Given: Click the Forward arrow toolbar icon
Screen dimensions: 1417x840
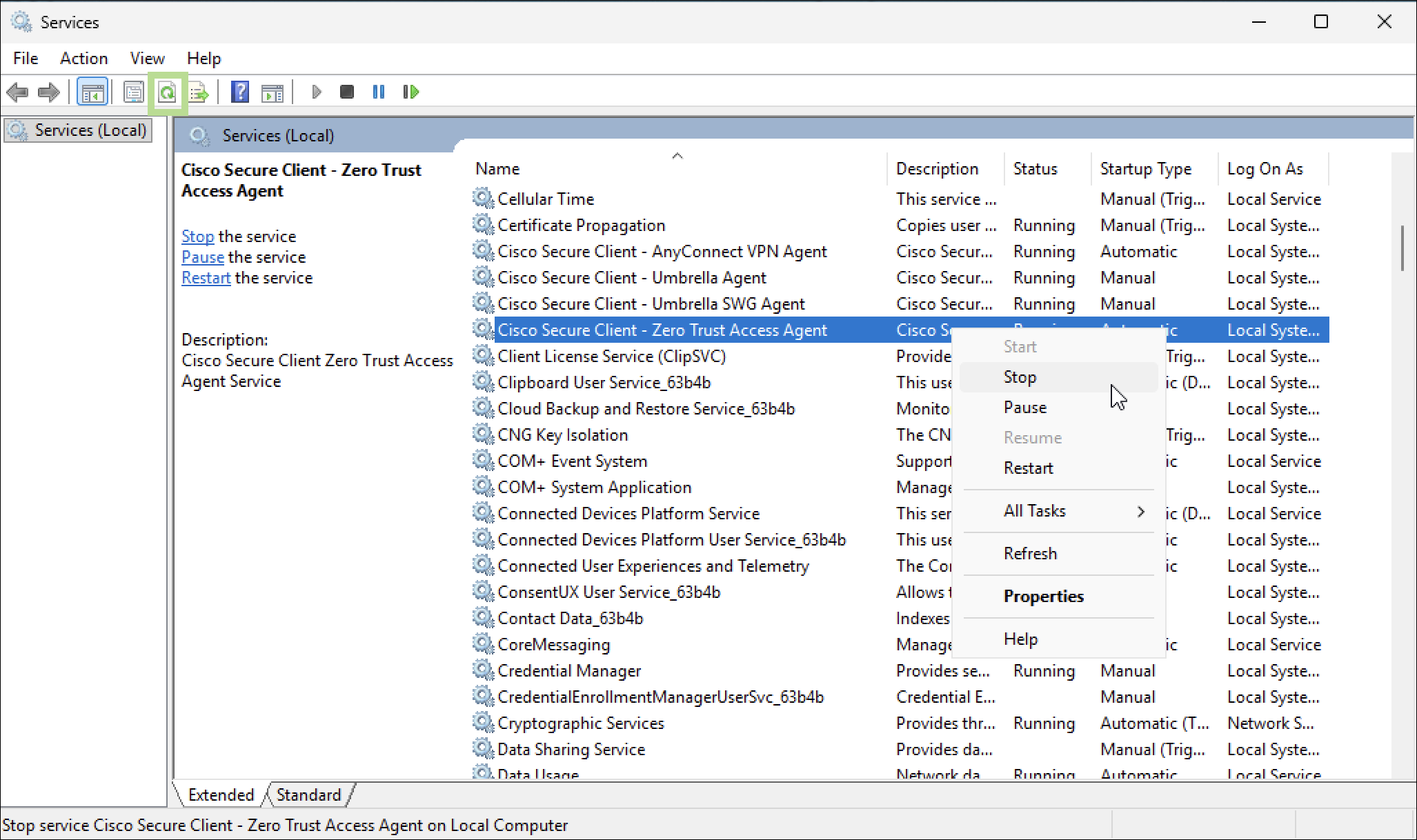Looking at the screenshot, I should click(48, 92).
